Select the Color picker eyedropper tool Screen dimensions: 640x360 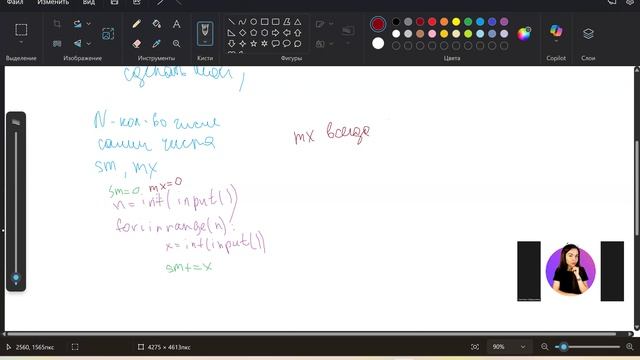tap(156, 43)
